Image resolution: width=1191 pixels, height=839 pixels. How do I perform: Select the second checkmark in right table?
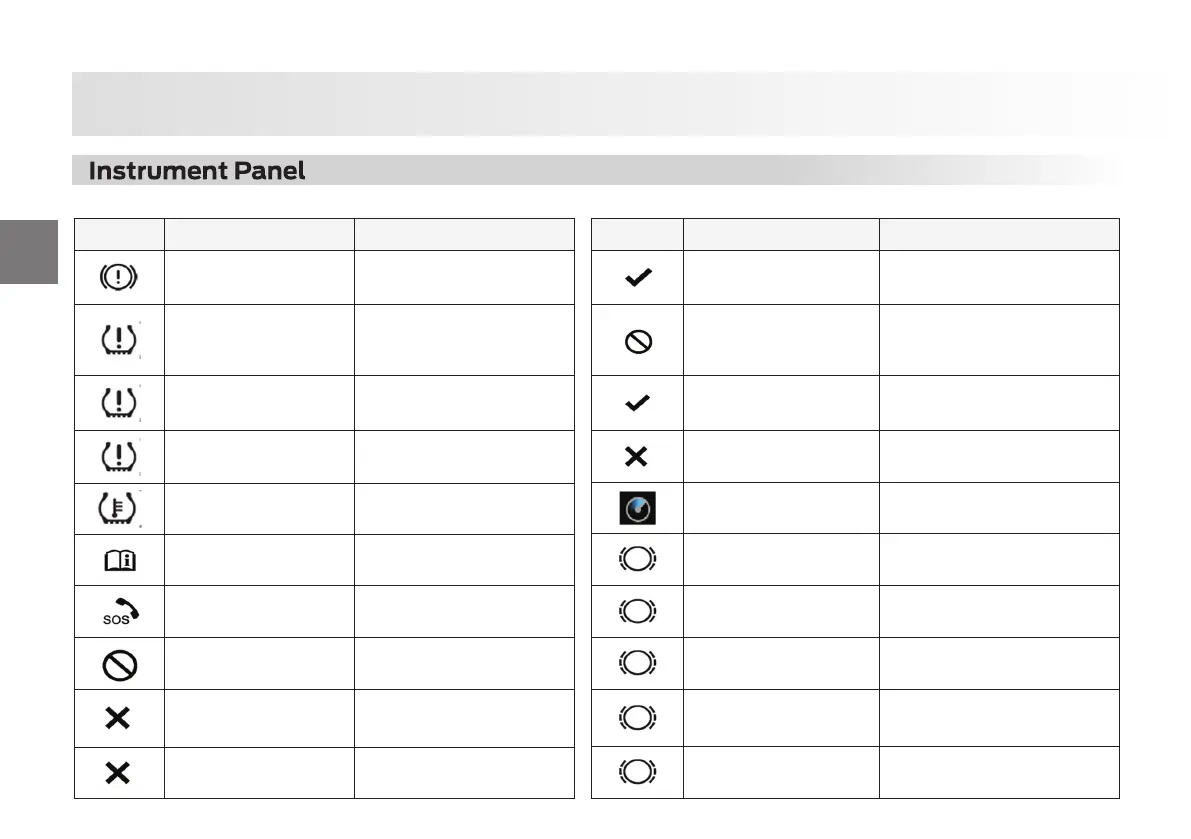click(638, 403)
